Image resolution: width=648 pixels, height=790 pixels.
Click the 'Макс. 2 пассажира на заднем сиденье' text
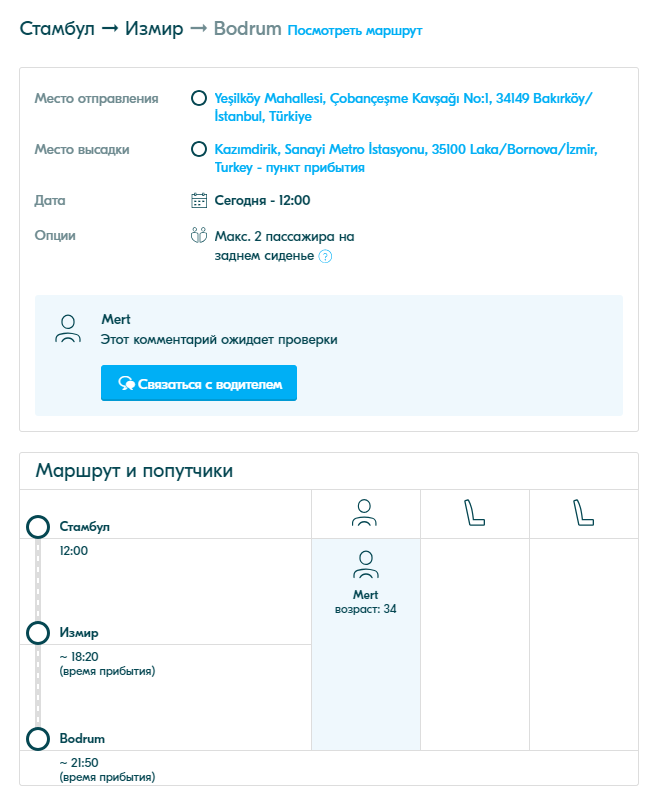(x=284, y=246)
